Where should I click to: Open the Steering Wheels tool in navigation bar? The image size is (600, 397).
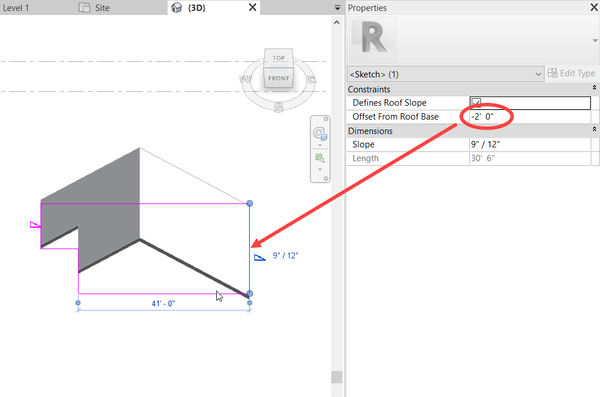[320, 133]
